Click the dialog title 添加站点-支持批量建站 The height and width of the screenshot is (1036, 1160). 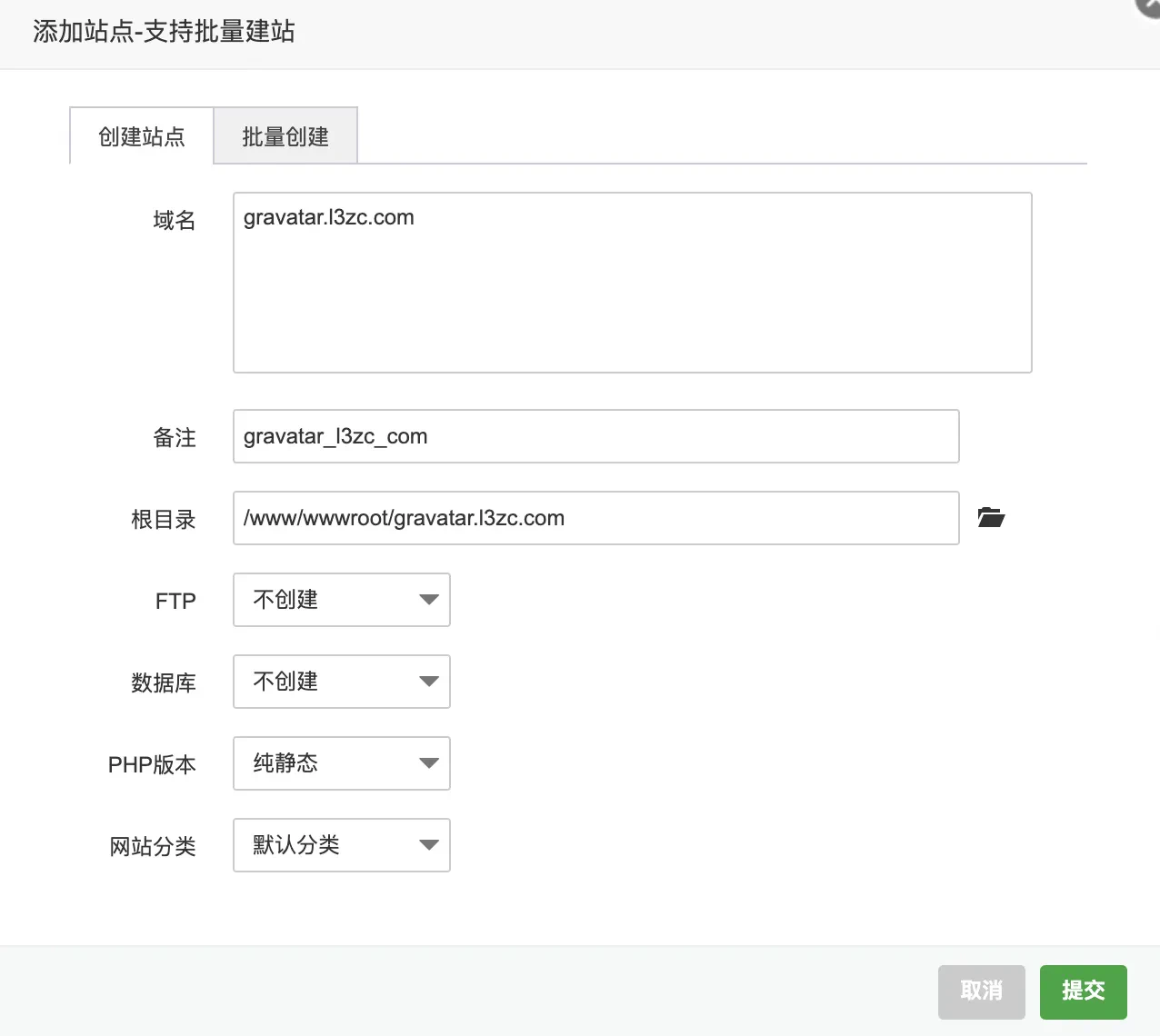[163, 32]
